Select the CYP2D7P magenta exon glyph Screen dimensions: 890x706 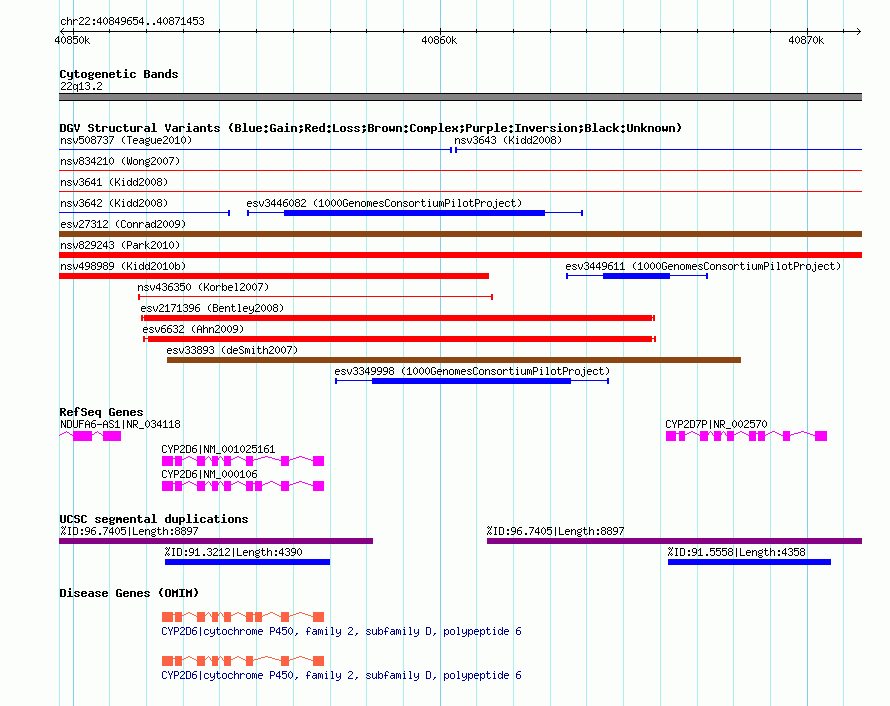pyautogui.click(x=746, y=436)
